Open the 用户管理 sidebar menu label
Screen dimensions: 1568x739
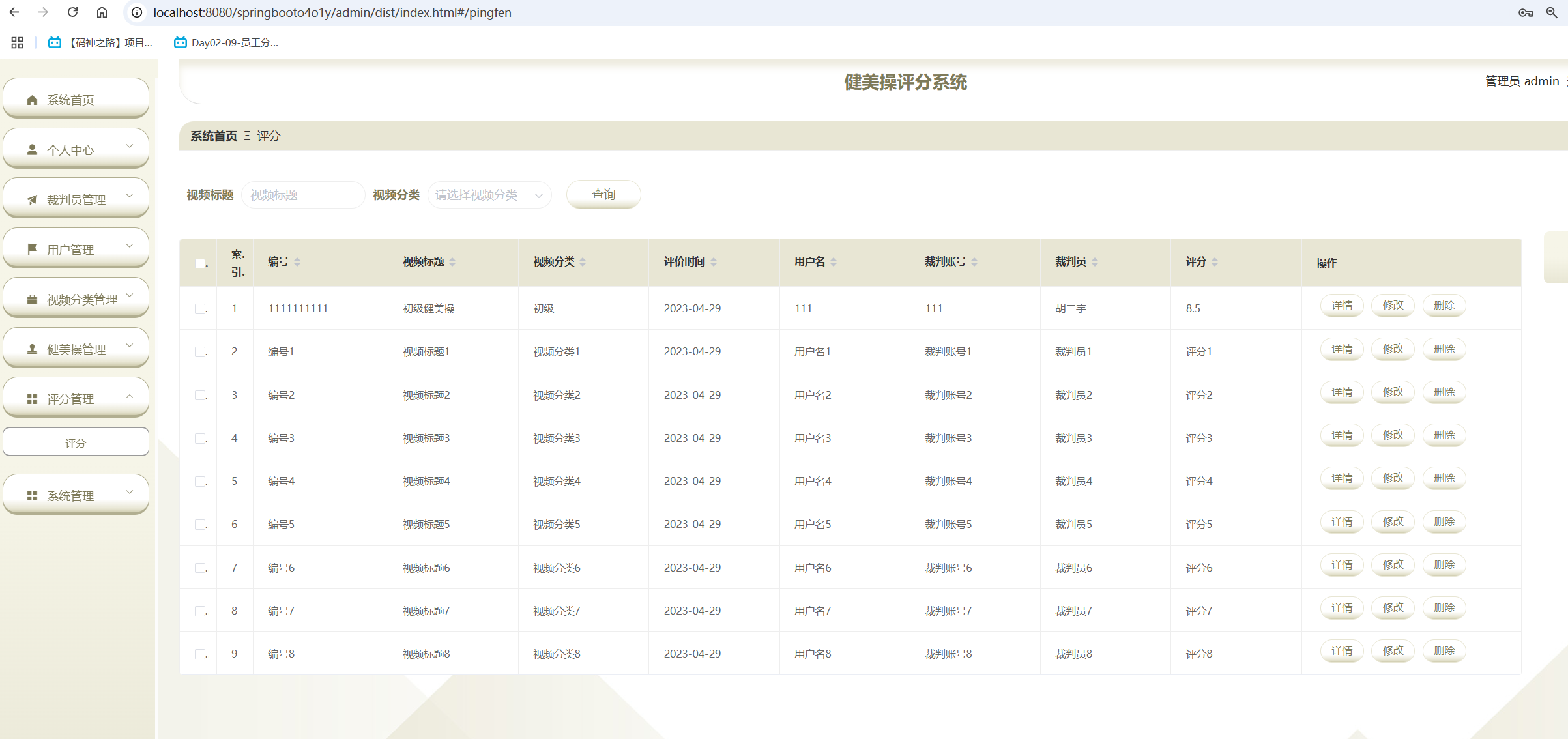coord(70,250)
